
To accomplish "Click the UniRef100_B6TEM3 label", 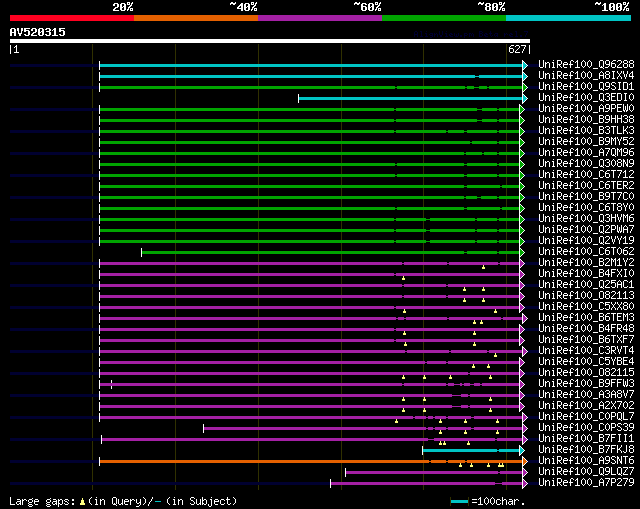I will tap(586, 318).
